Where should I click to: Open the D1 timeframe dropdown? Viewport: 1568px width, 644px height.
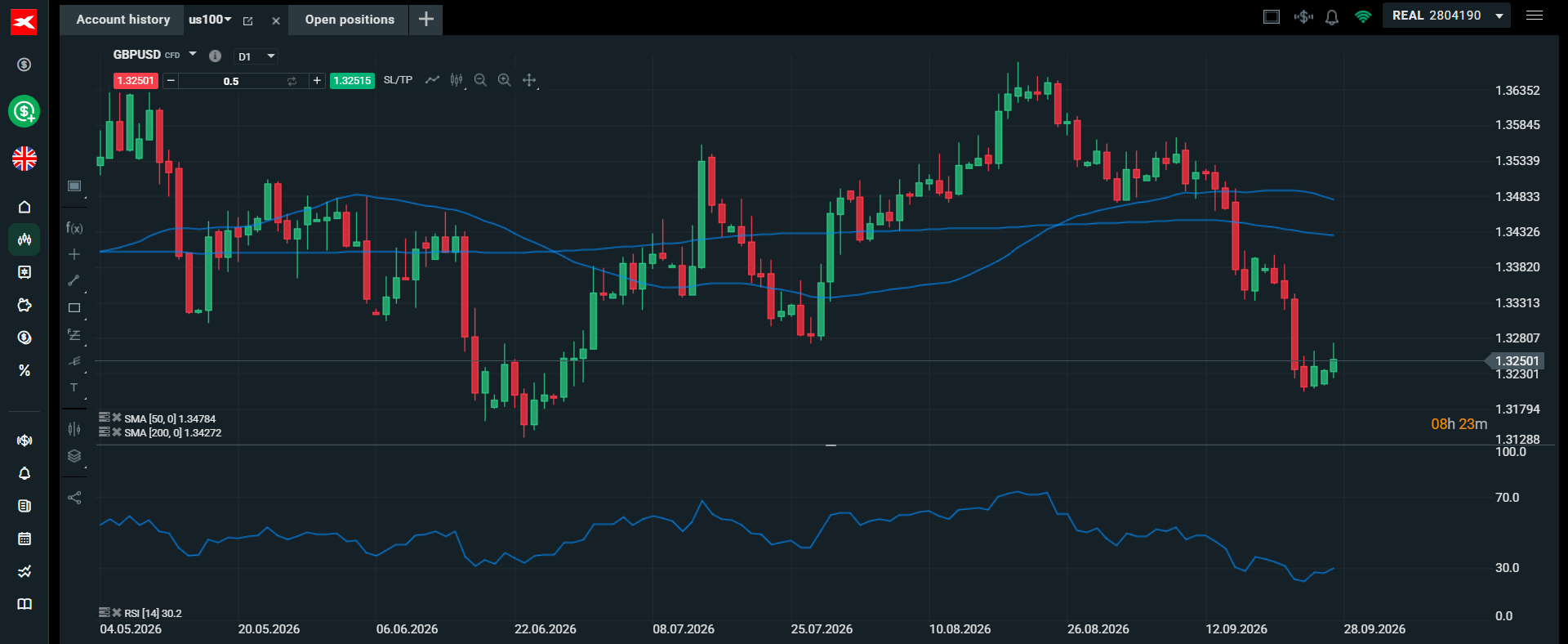click(256, 56)
